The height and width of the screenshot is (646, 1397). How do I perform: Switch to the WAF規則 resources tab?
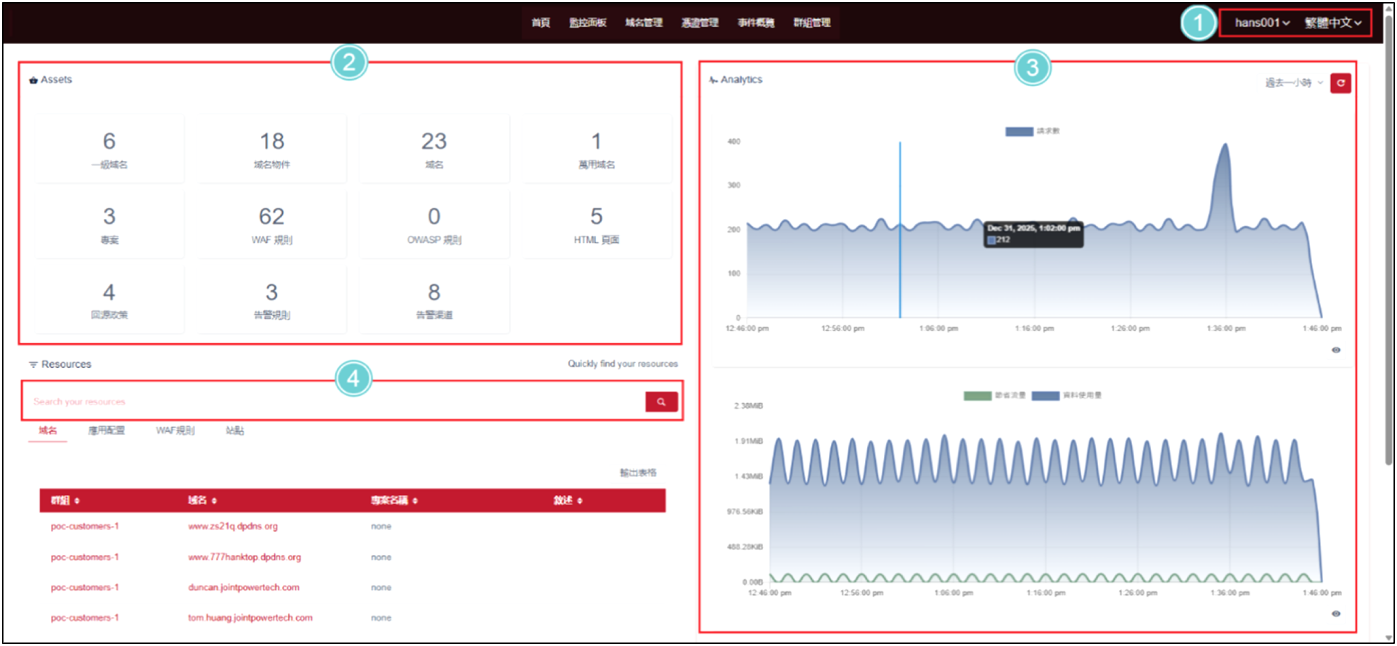pos(175,431)
